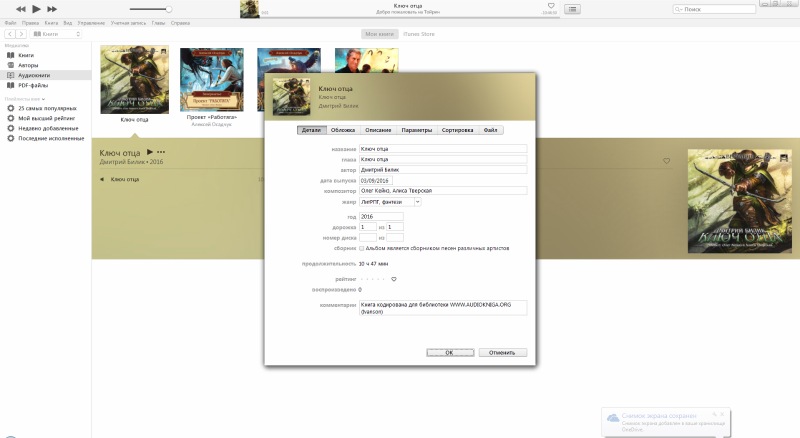Open the 'Учетная запись' menu

(126, 22)
